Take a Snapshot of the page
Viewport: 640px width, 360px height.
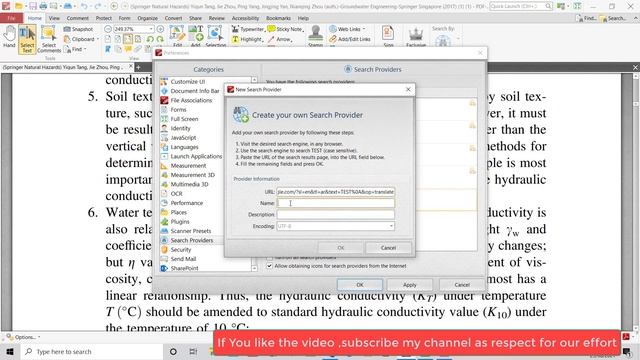coord(78,29)
